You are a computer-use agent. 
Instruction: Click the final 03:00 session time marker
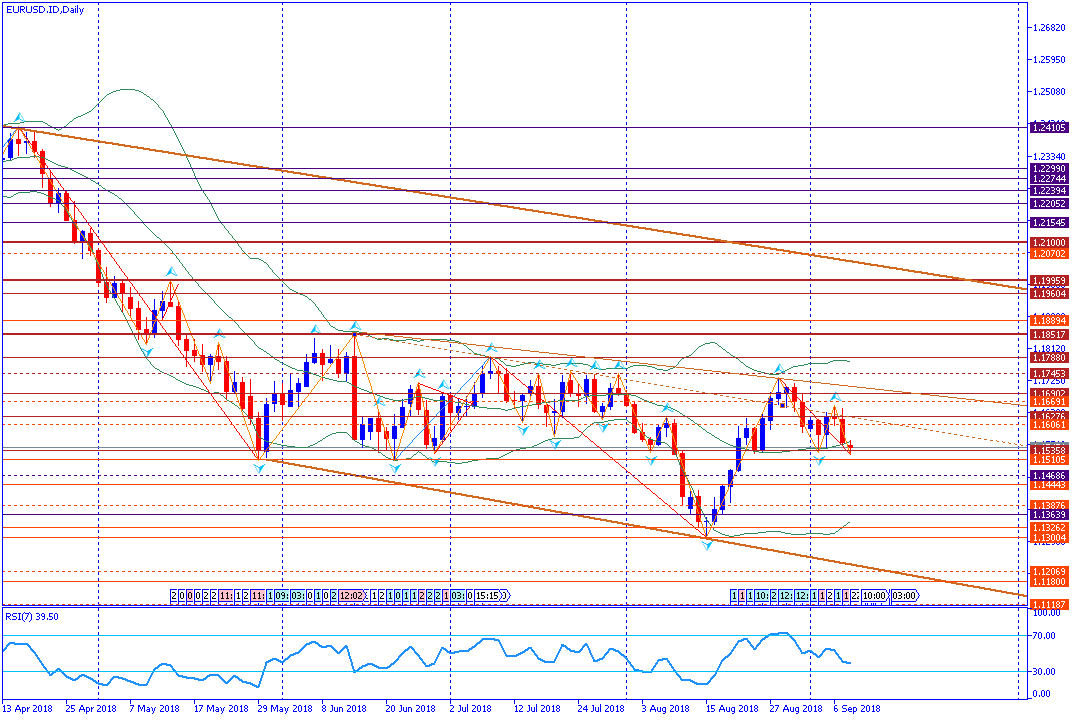[x=904, y=596]
